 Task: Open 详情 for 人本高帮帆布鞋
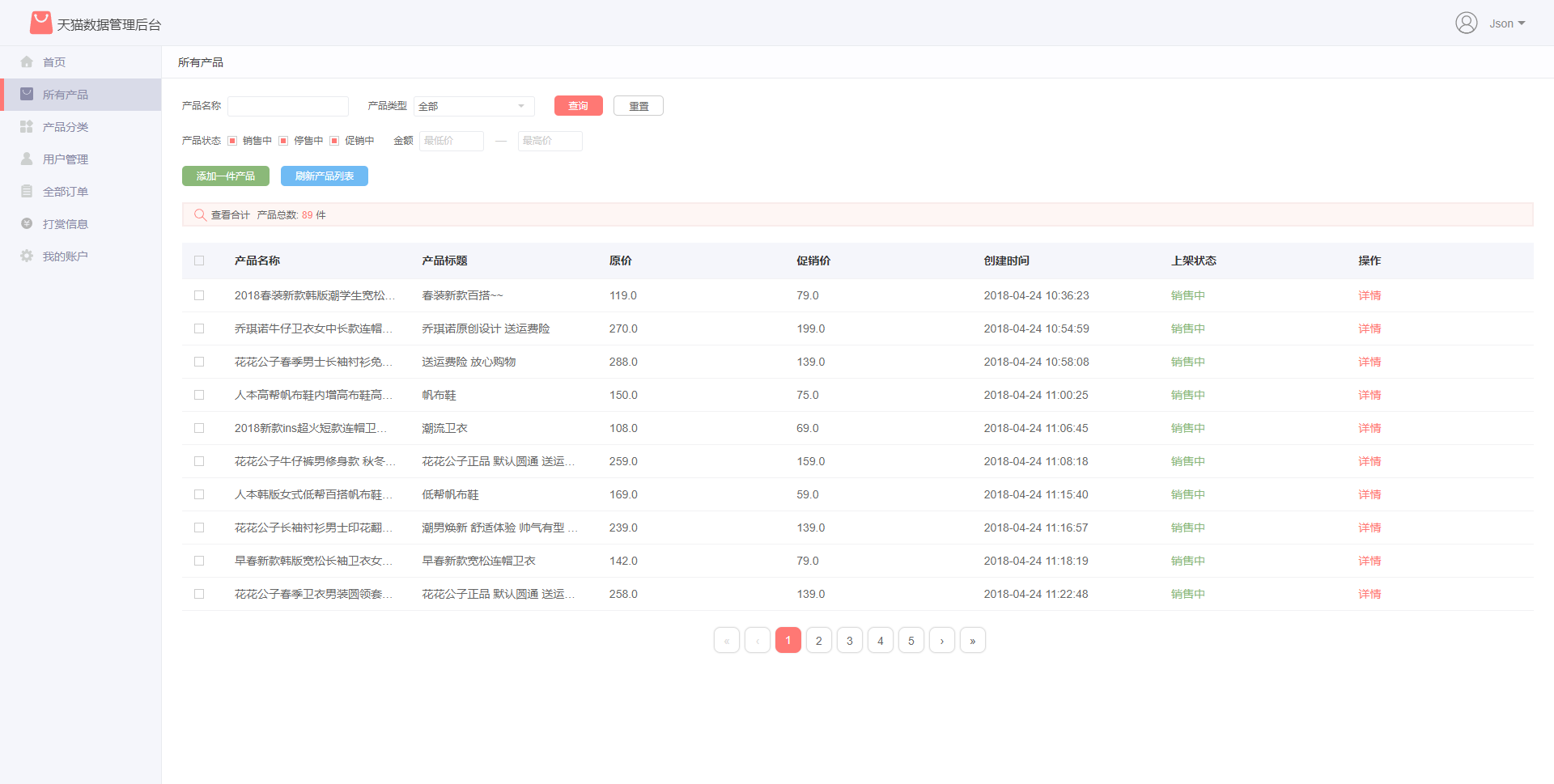(x=1369, y=395)
